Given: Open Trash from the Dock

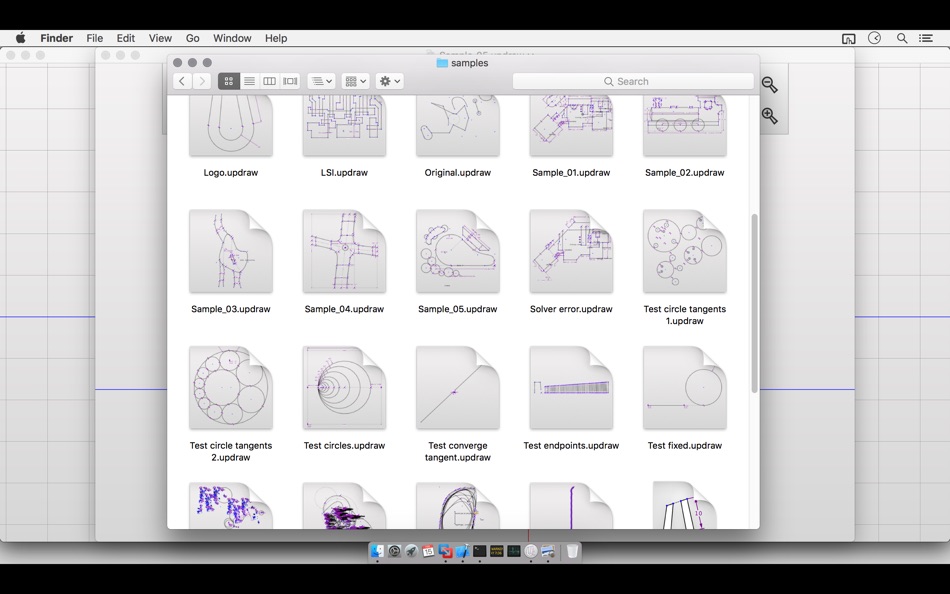Looking at the screenshot, I should [572, 551].
